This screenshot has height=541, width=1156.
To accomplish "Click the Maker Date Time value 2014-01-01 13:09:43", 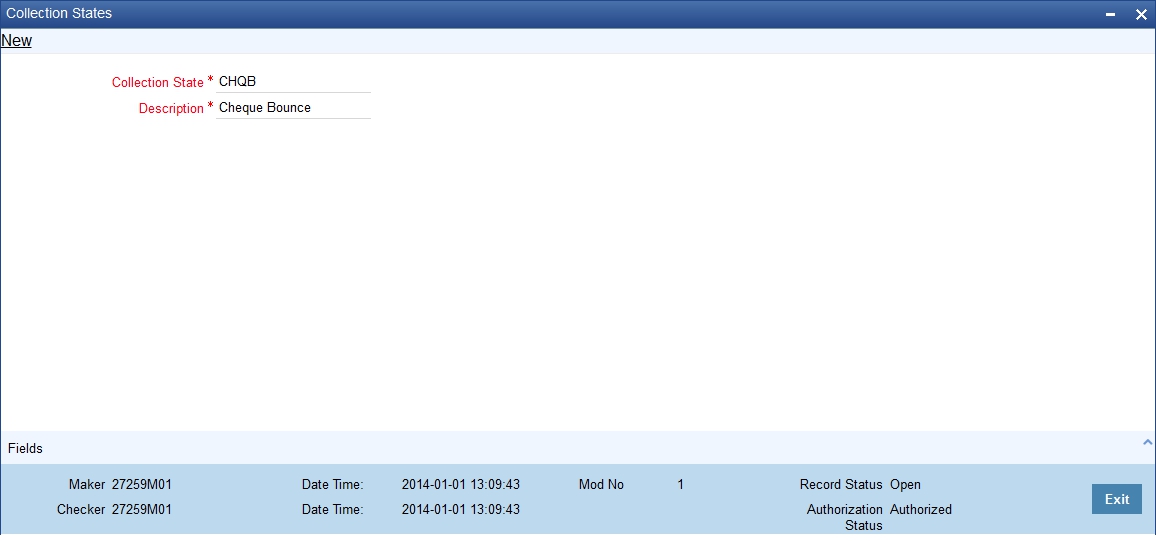I will coord(461,485).
